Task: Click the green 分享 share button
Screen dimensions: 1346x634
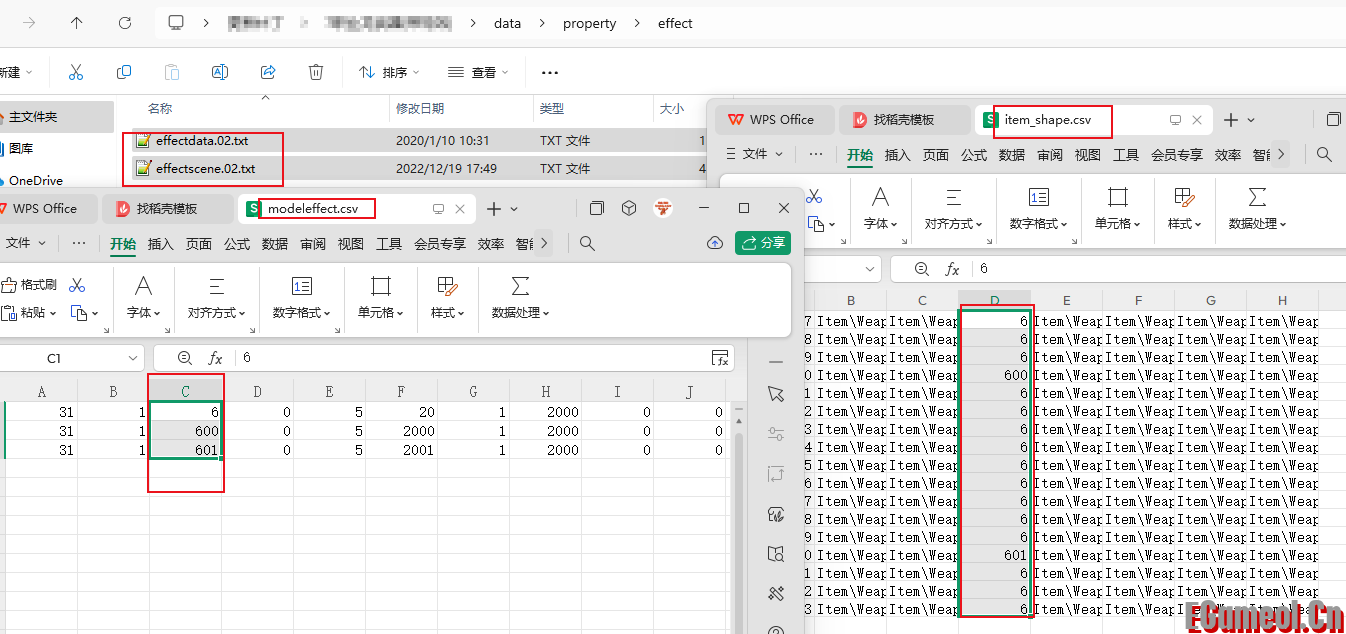Action: tap(763, 243)
